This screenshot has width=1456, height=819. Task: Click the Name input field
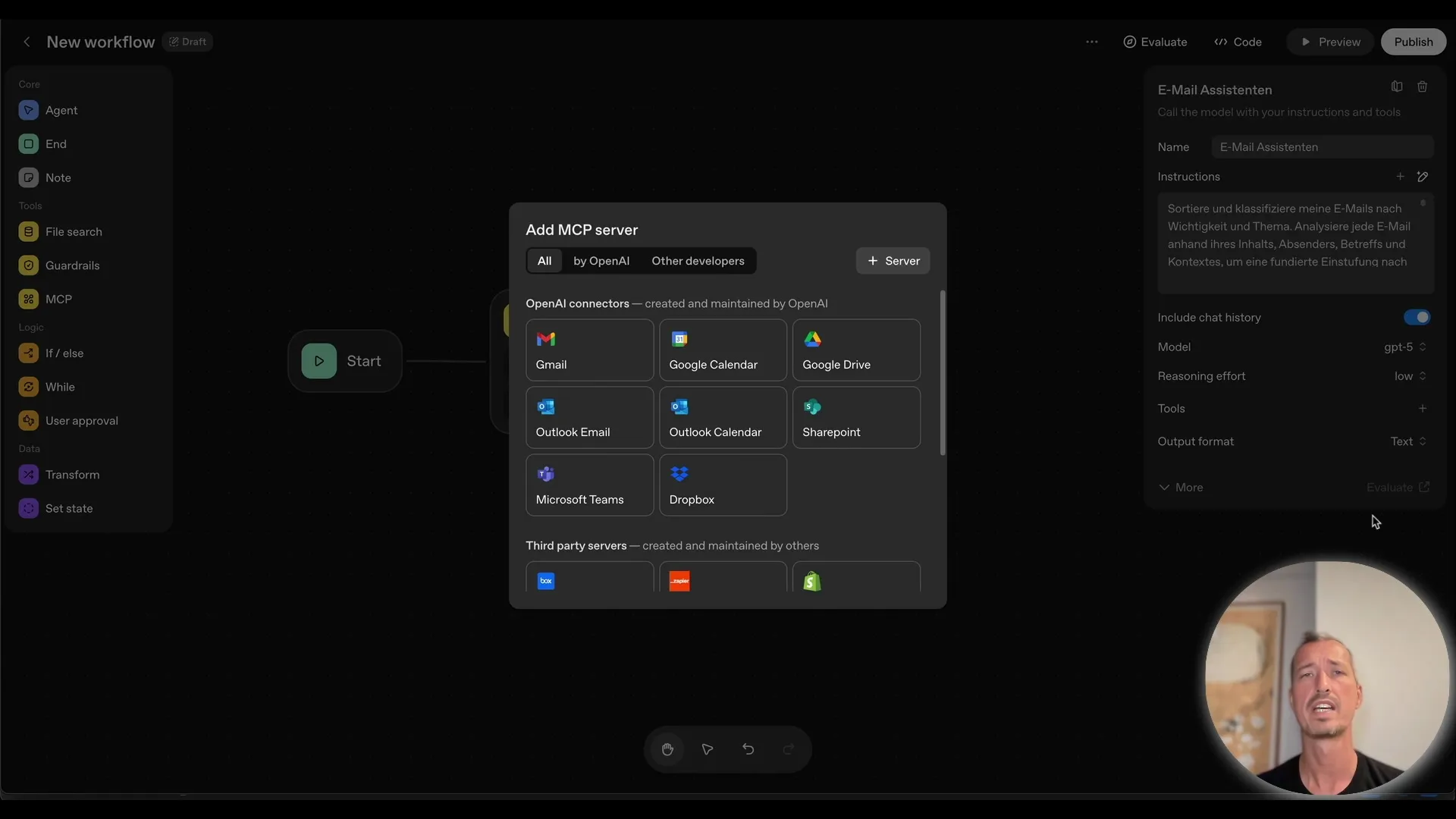point(1323,146)
